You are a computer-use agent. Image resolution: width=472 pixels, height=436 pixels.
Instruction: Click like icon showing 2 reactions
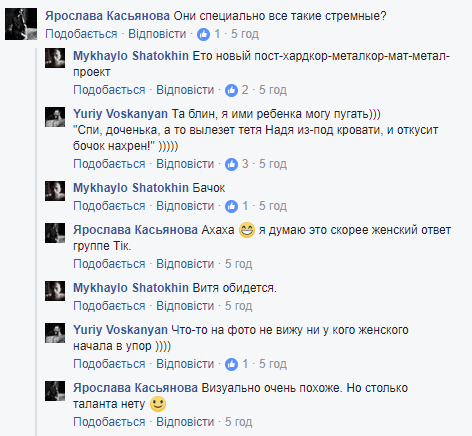[x=231, y=90]
